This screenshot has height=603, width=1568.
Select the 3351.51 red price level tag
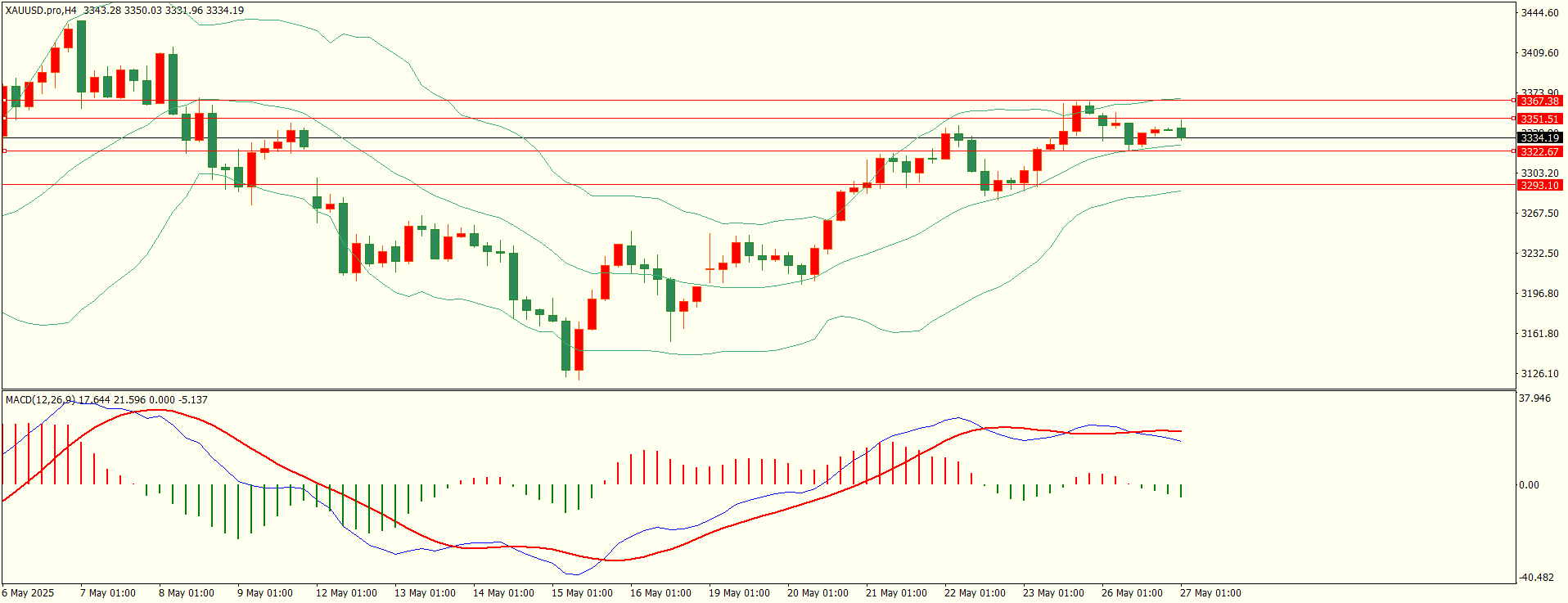click(x=1539, y=119)
